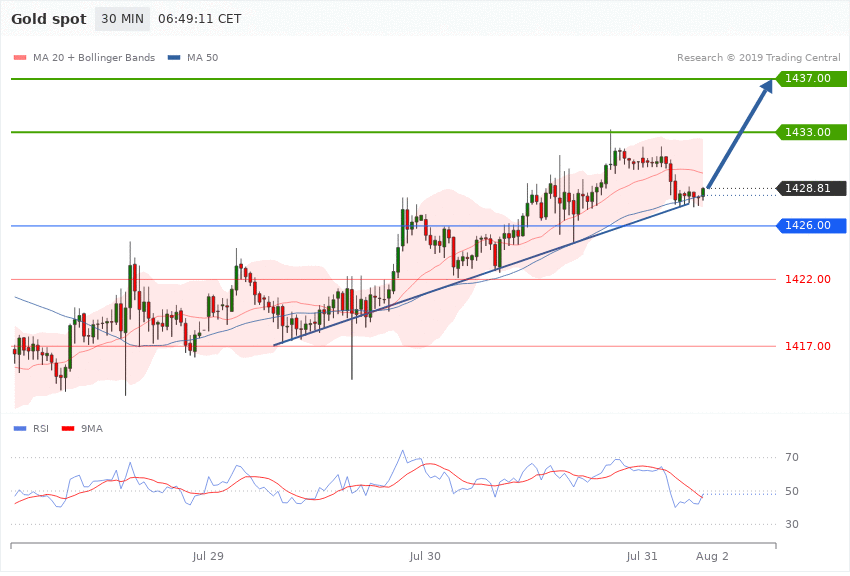Click the 1422.00 red support label
Viewport: 850px width, 576px height.
[808, 280]
